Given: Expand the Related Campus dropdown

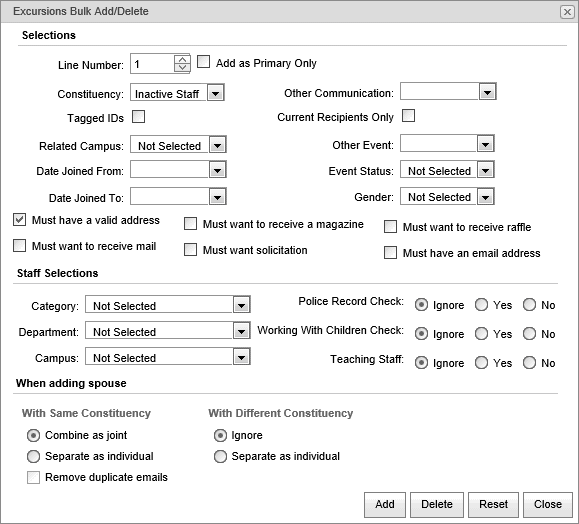Looking at the screenshot, I should [x=217, y=145].
